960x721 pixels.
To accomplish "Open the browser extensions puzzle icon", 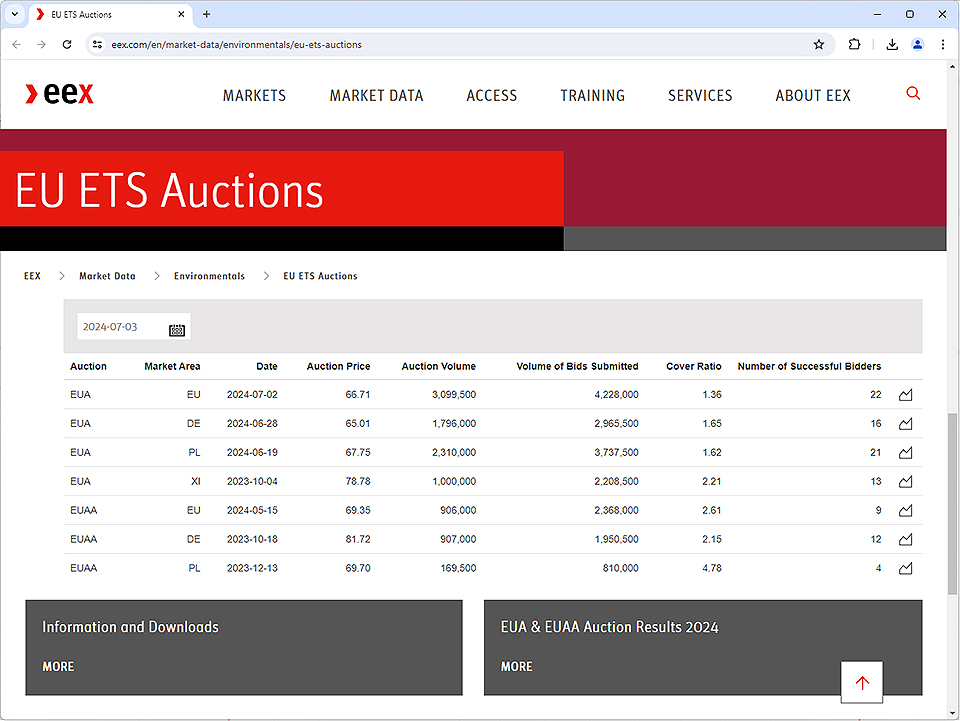I will [x=854, y=44].
